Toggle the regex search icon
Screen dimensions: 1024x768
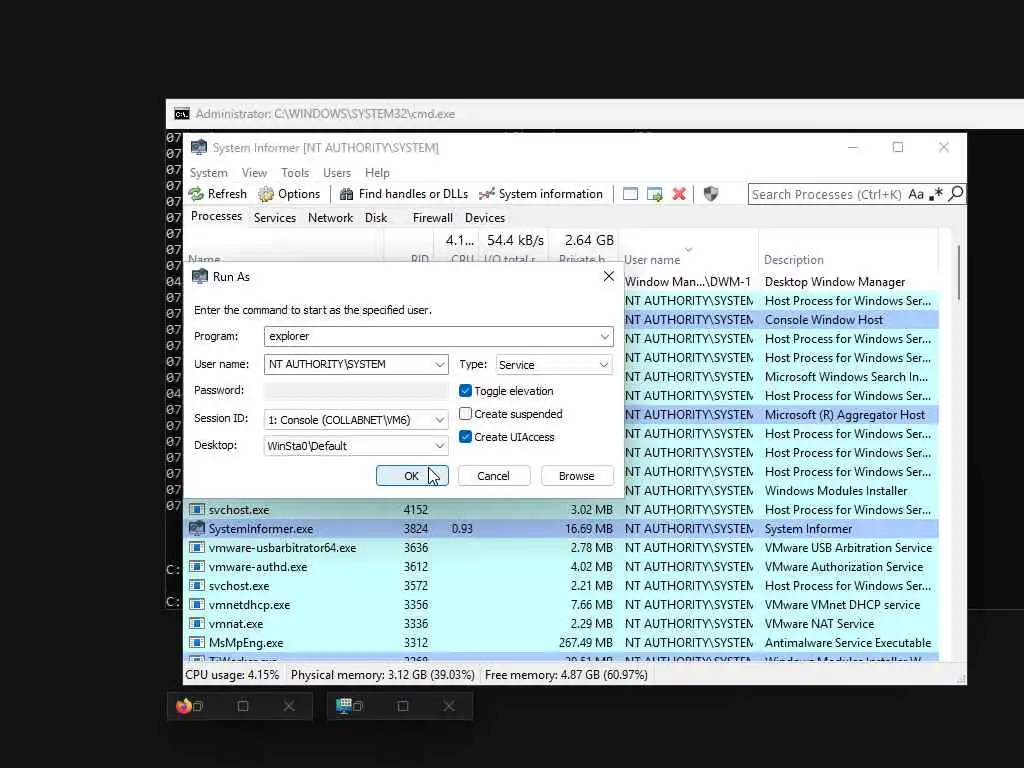(936, 194)
